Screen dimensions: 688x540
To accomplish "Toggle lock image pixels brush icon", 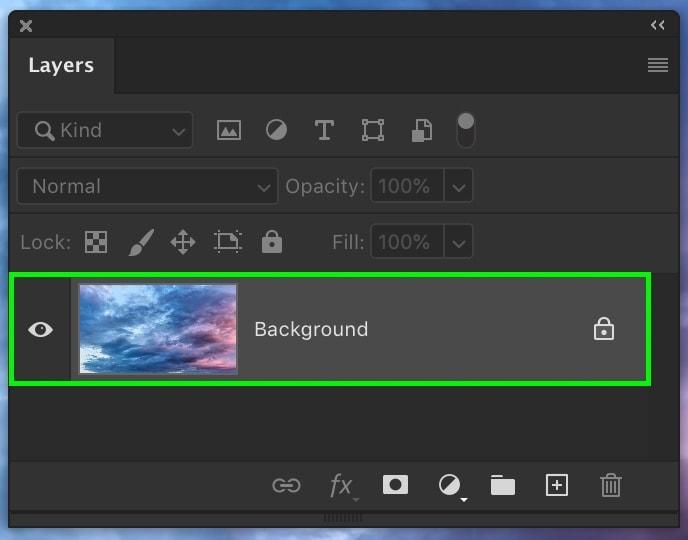I will (x=140, y=242).
